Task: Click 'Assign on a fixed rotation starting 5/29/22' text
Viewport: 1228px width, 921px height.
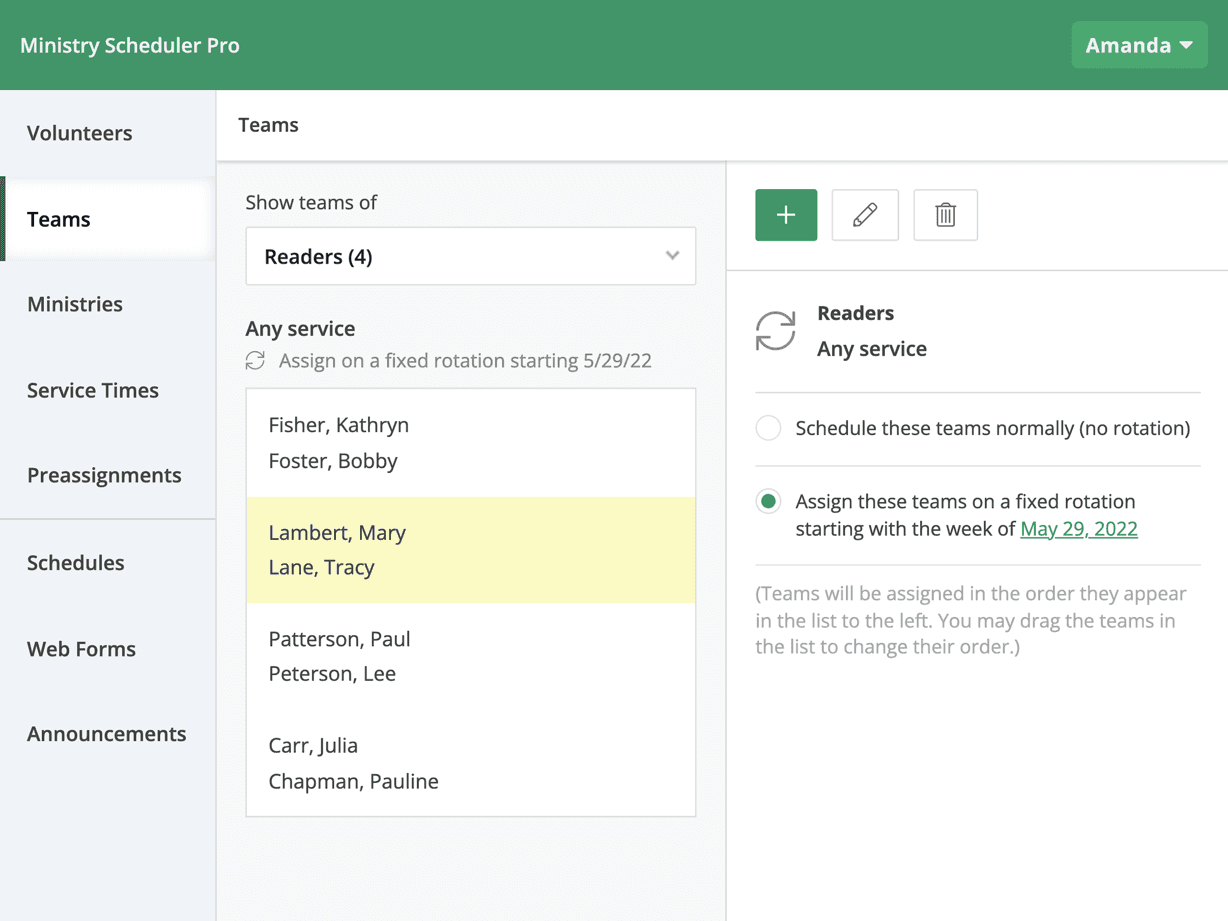Action: tap(465, 361)
